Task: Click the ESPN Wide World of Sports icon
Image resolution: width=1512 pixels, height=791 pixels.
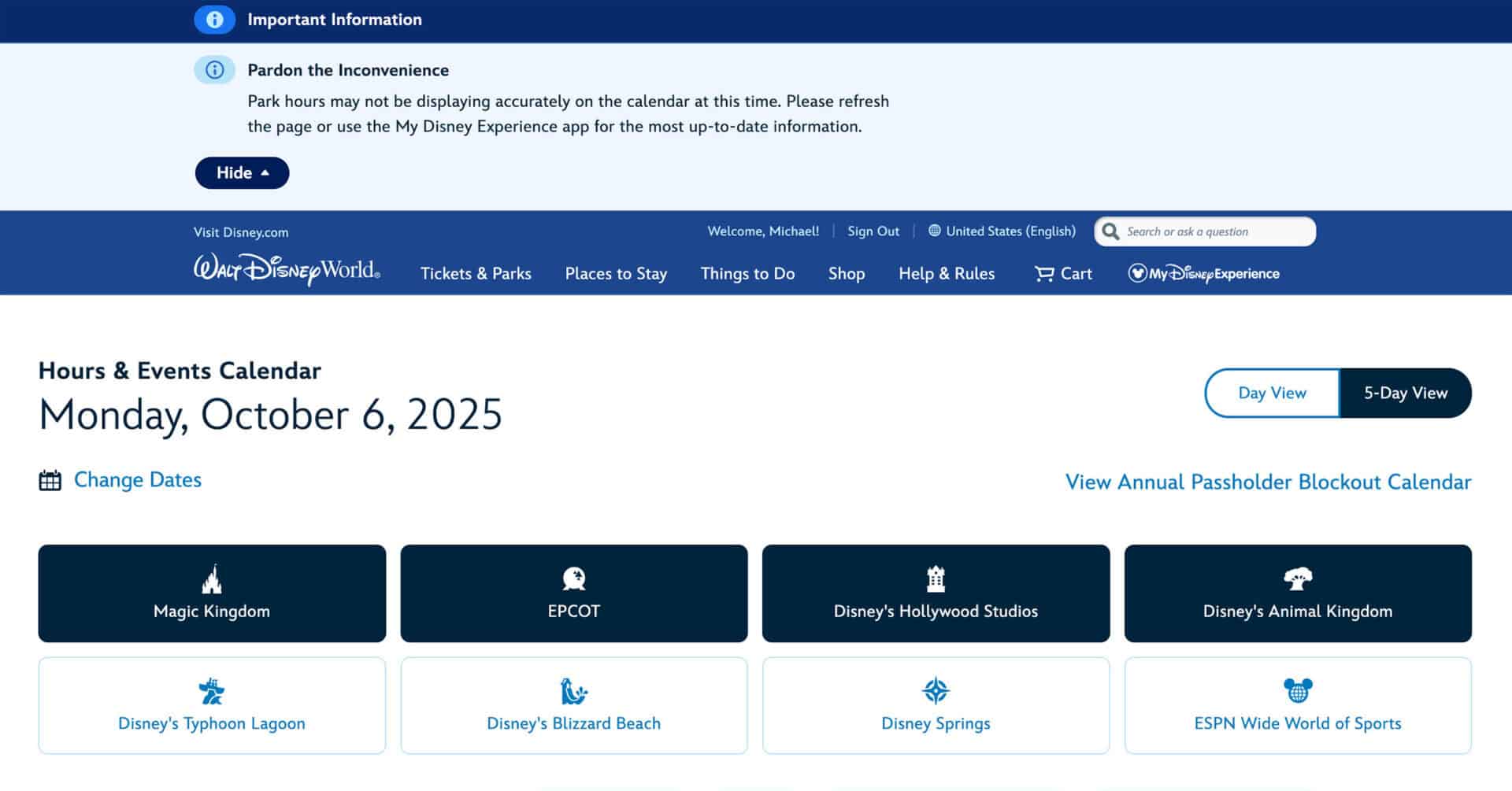Action: click(1297, 691)
